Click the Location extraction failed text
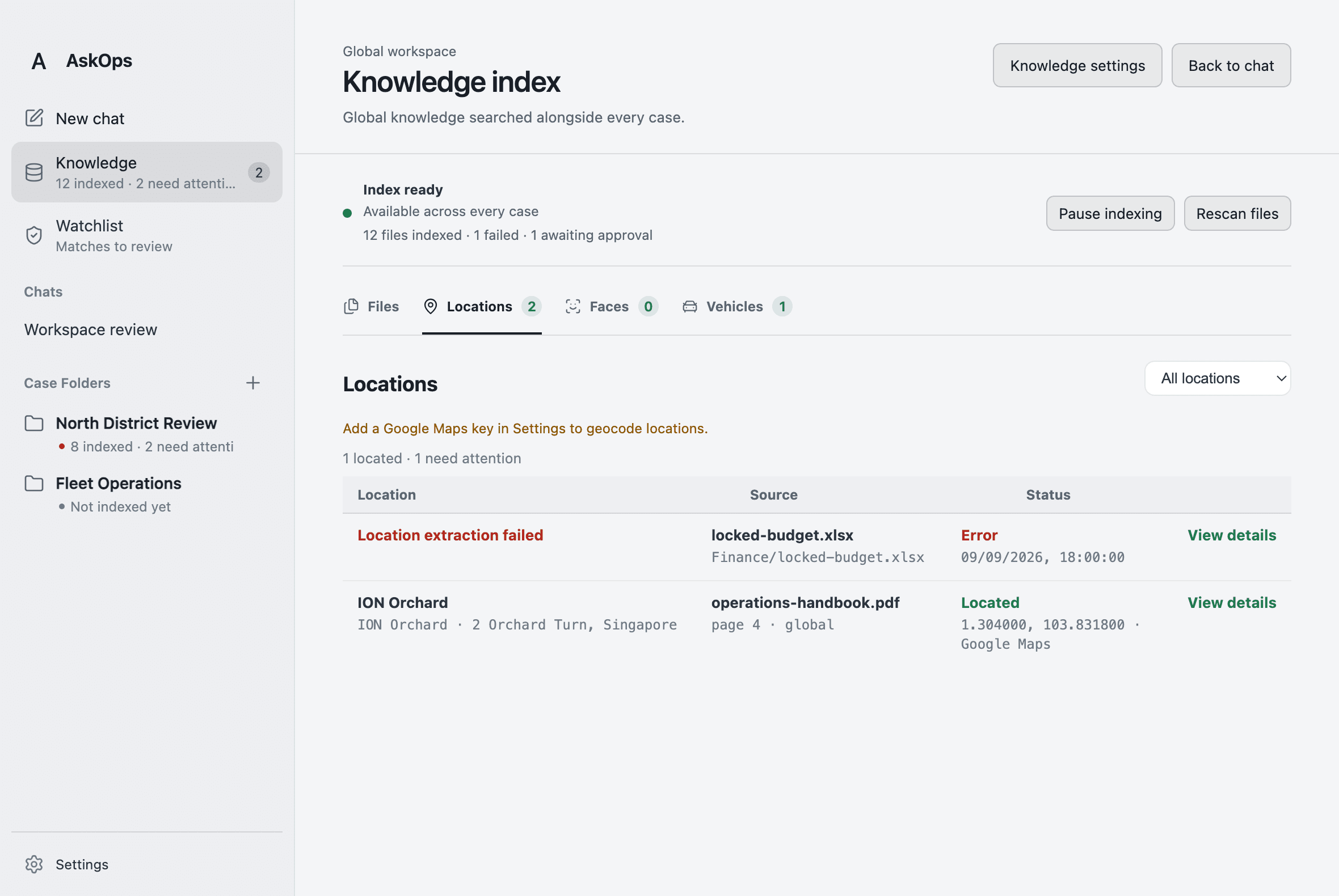 [x=450, y=535]
